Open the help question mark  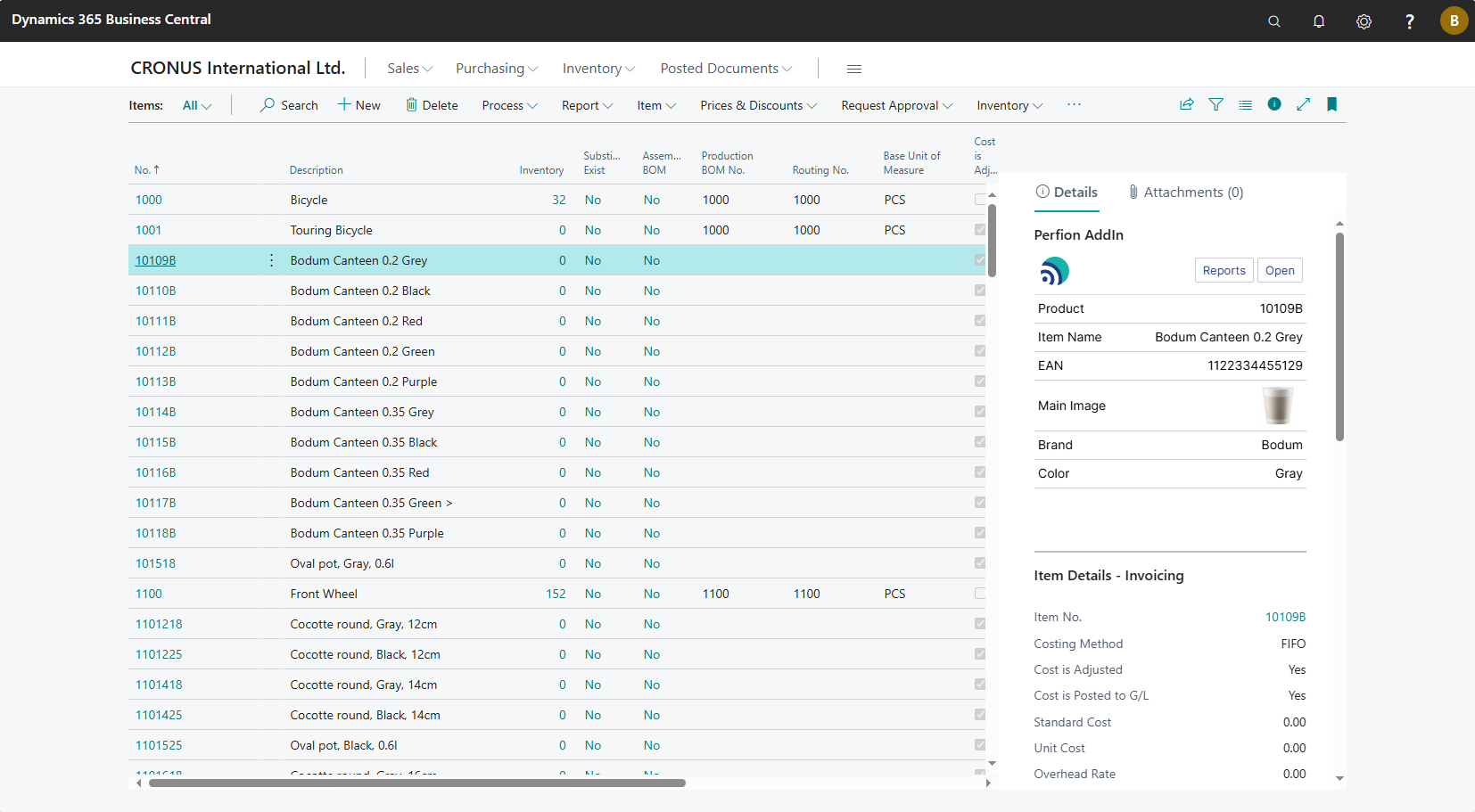point(1409,21)
